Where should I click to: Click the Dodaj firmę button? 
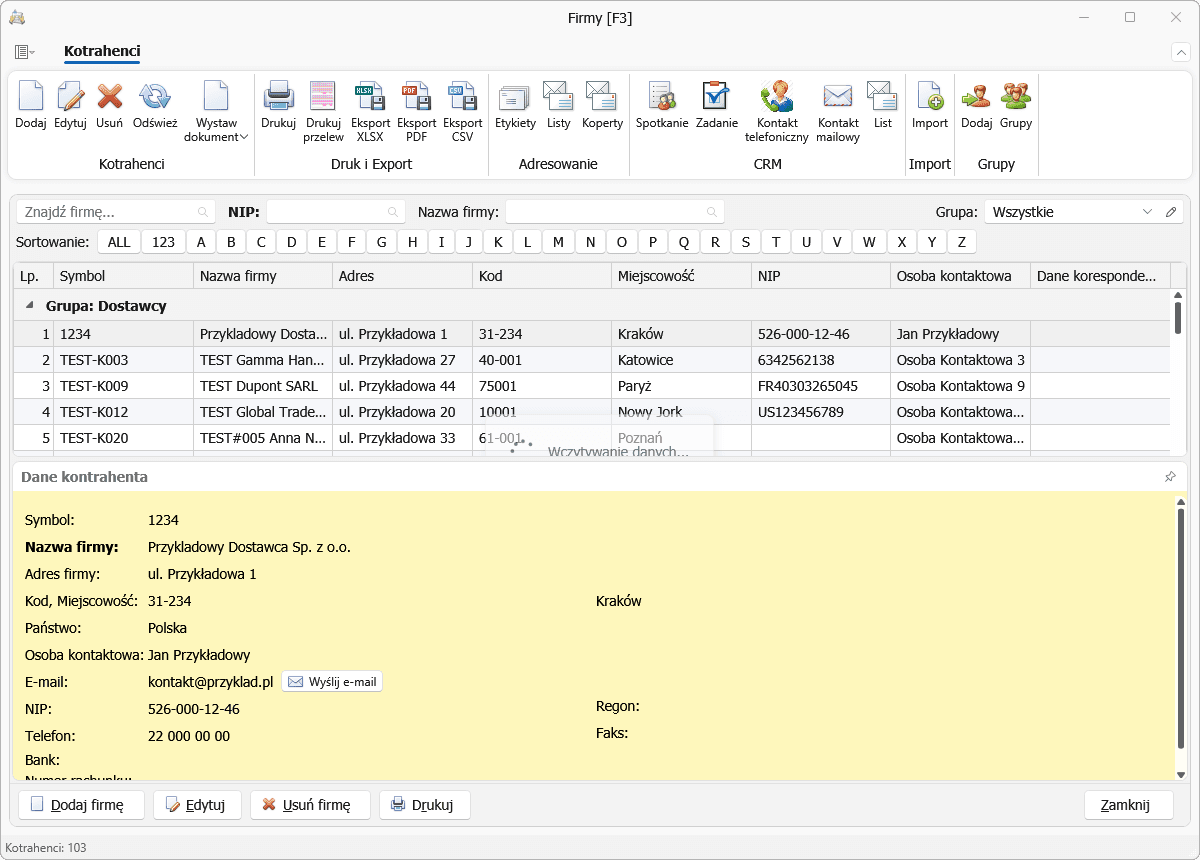click(82, 805)
